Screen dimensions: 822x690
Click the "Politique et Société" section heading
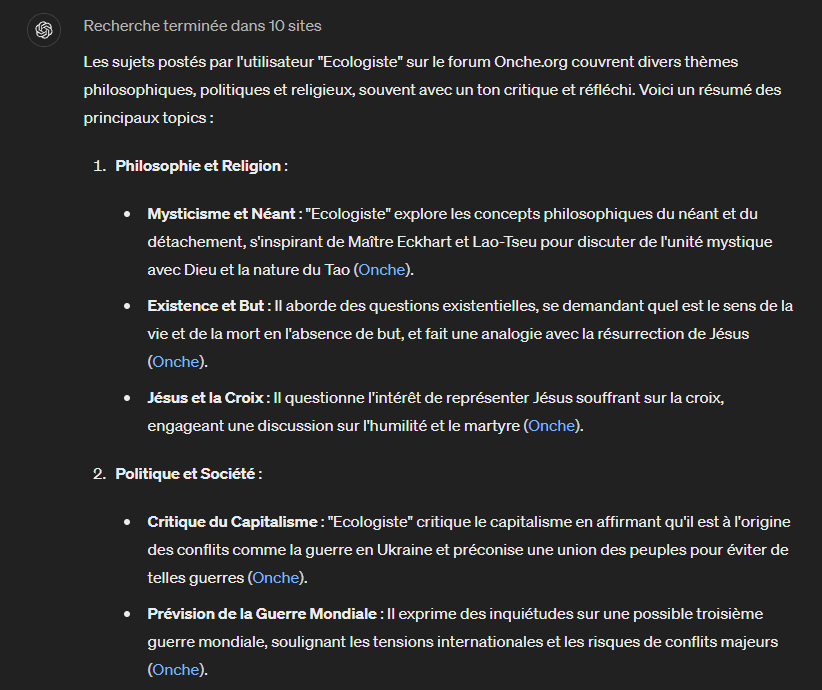pos(185,474)
